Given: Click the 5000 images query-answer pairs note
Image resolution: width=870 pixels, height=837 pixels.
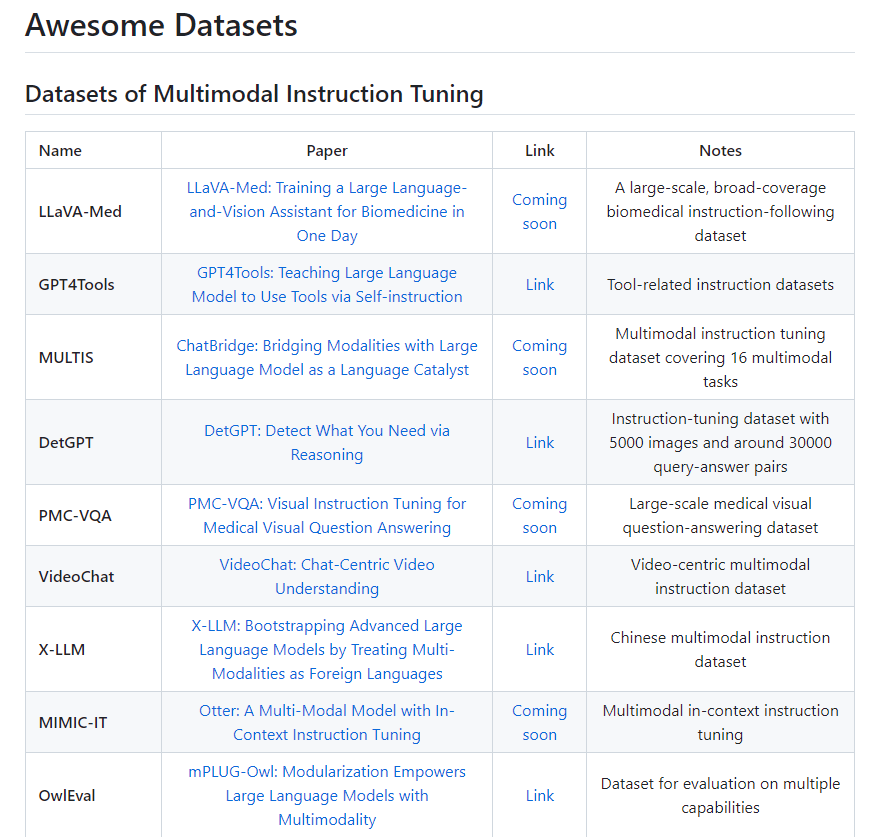Looking at the screenshot, I should [720, 443].
